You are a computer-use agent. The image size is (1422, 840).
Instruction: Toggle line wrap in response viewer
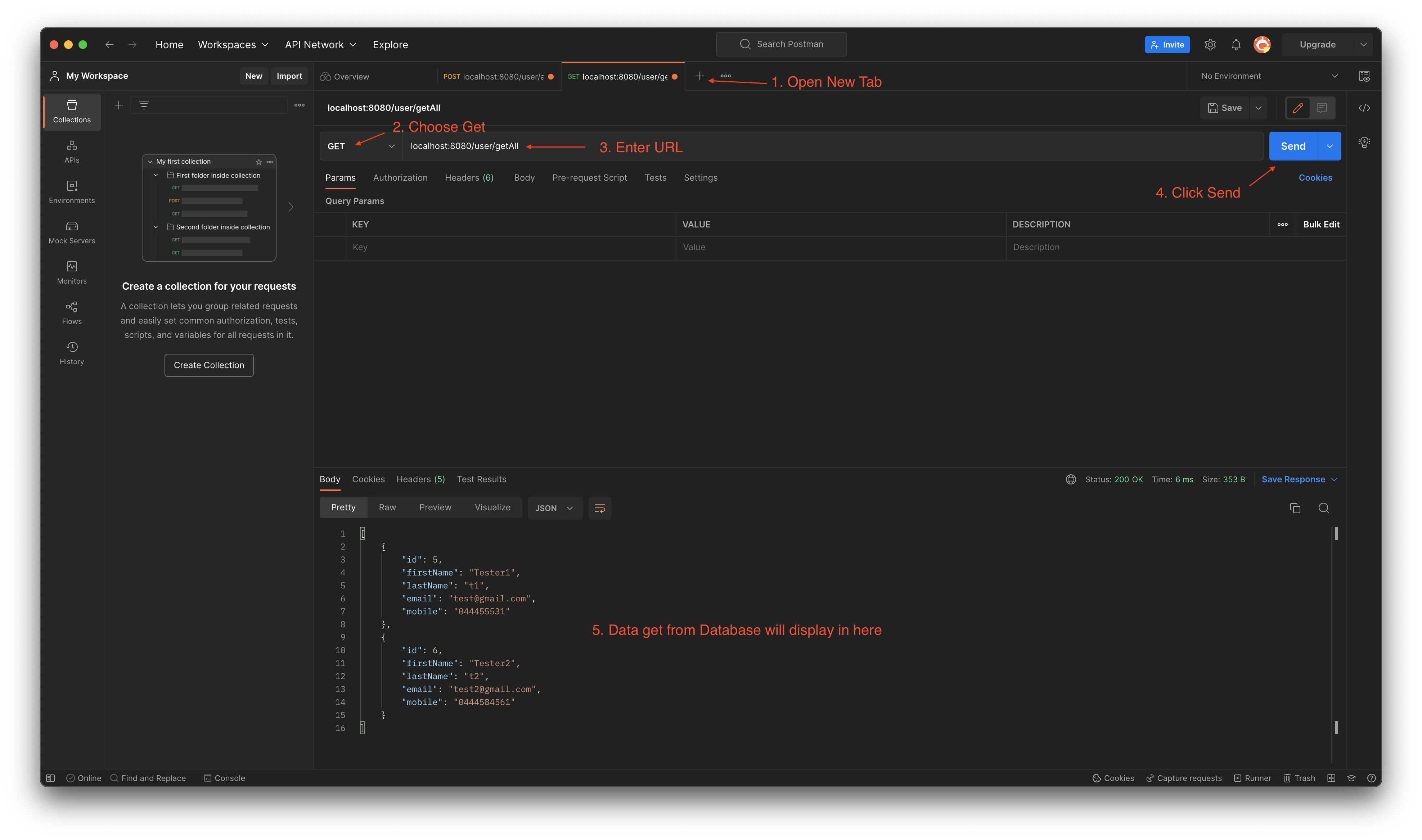[x=599, y=508]
